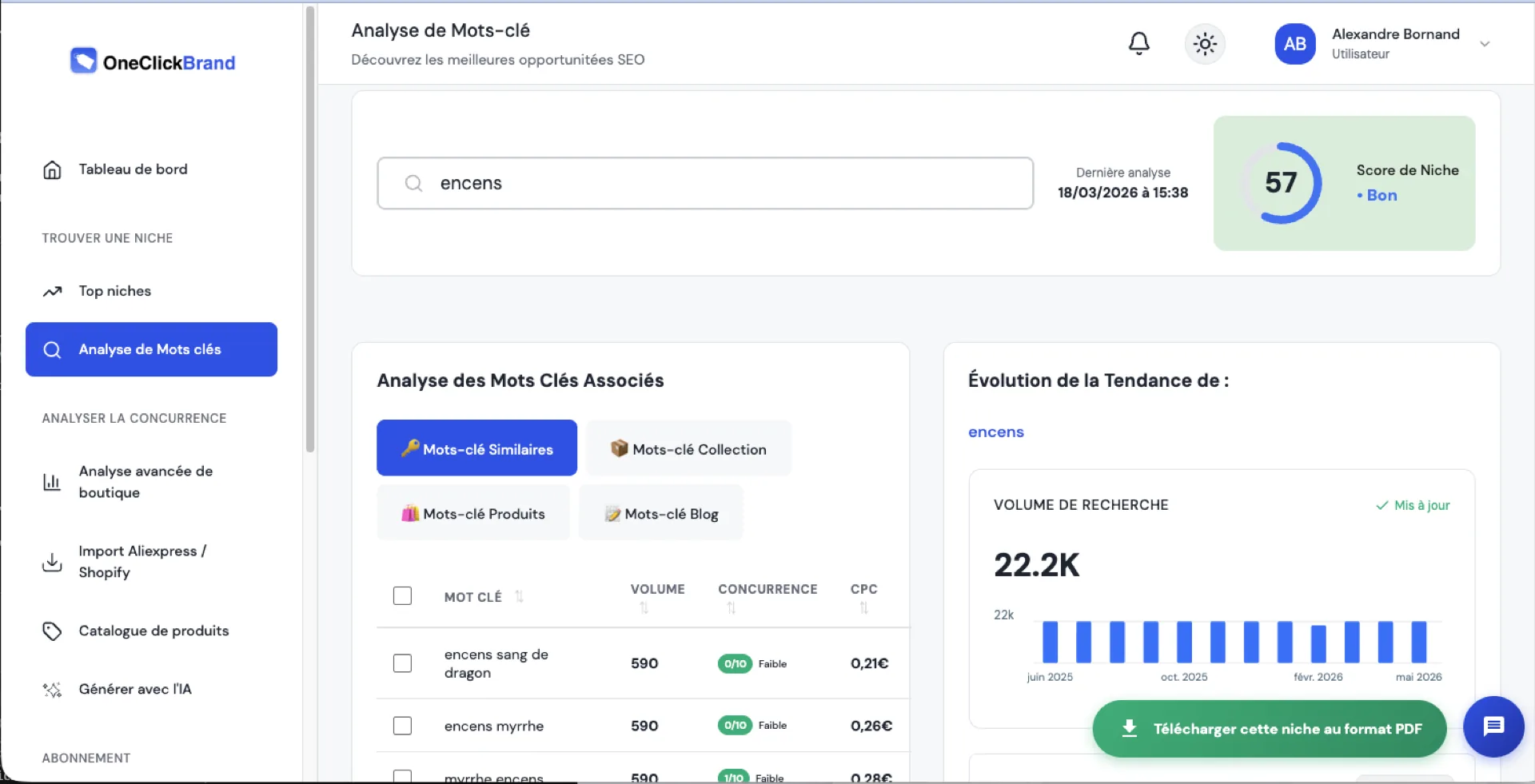Select the Mots-clé Similaires tab

[x=476, y=448]
